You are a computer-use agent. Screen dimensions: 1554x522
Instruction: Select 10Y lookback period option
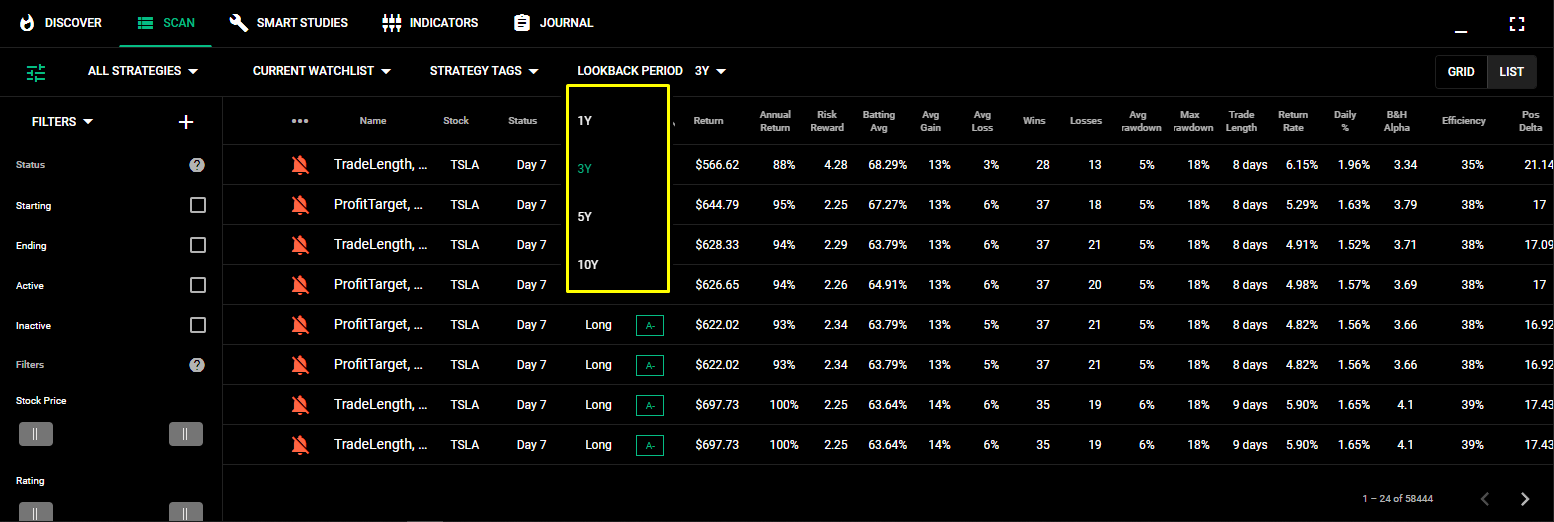(617, 265)
